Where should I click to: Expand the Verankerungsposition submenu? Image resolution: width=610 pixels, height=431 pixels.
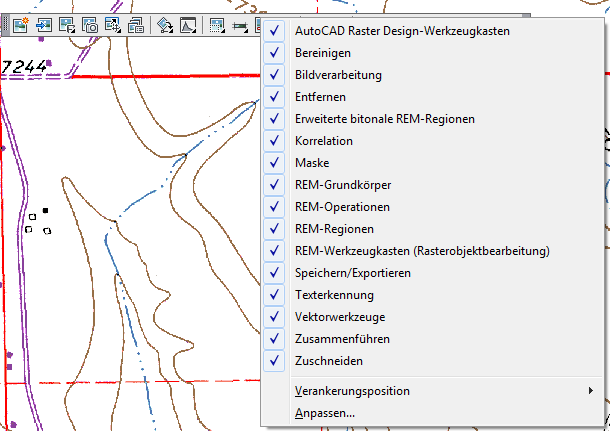click(x=432, y=391)
